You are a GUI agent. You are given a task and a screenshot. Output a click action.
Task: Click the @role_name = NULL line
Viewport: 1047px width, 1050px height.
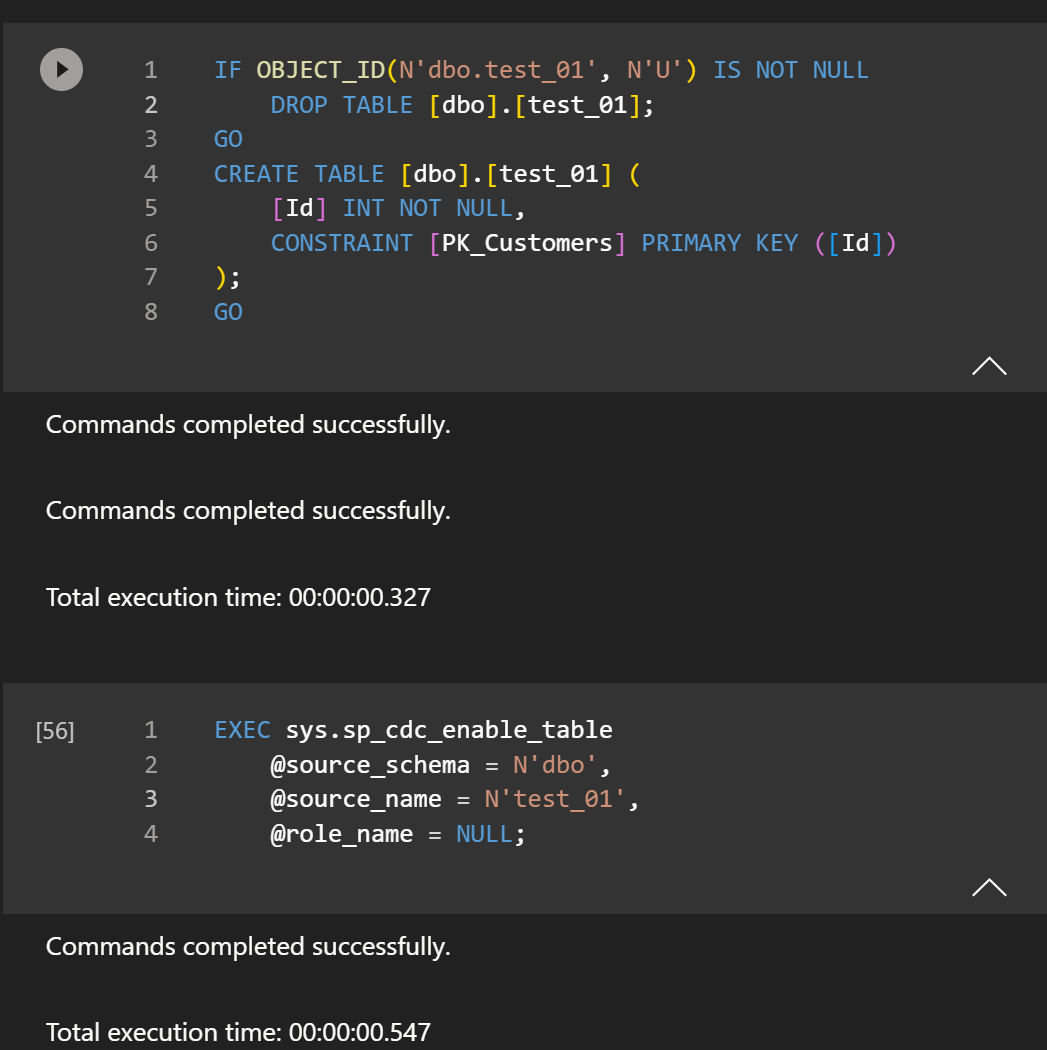pyautogui.click(x=398, y=834)
